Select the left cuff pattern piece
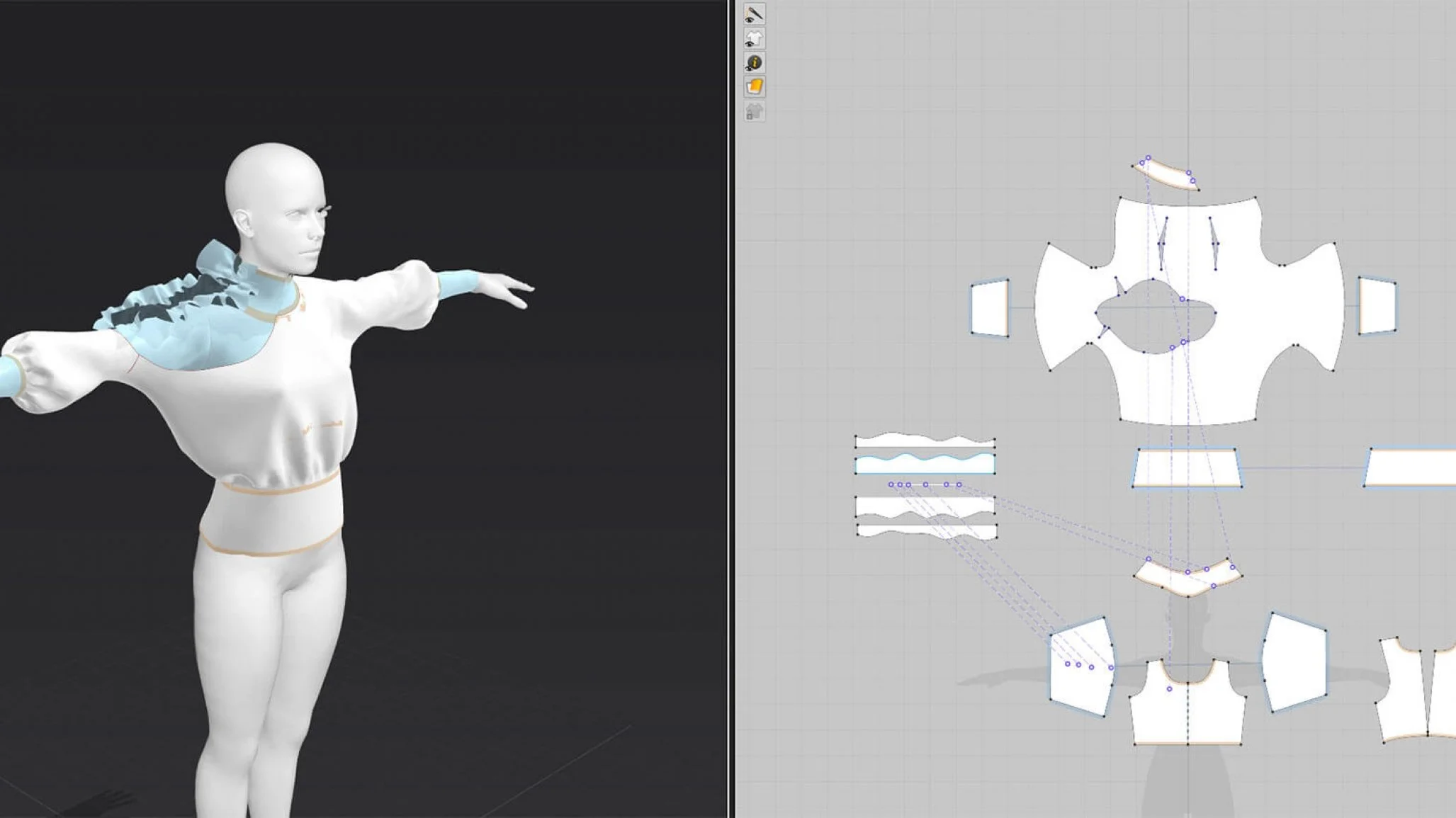This screenshot has width=1456, height=818. [990, 308]
